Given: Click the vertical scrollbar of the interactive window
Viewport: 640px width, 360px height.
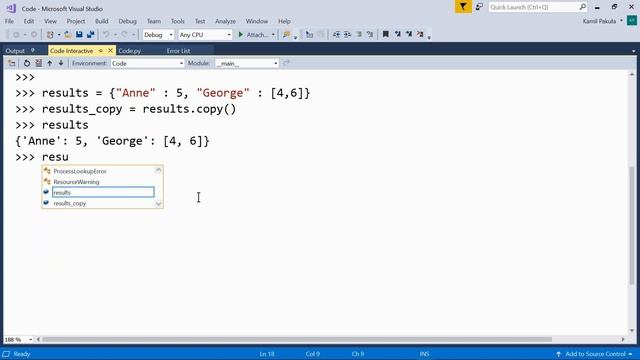Looking at the screenshot, I should coord(632,224).
